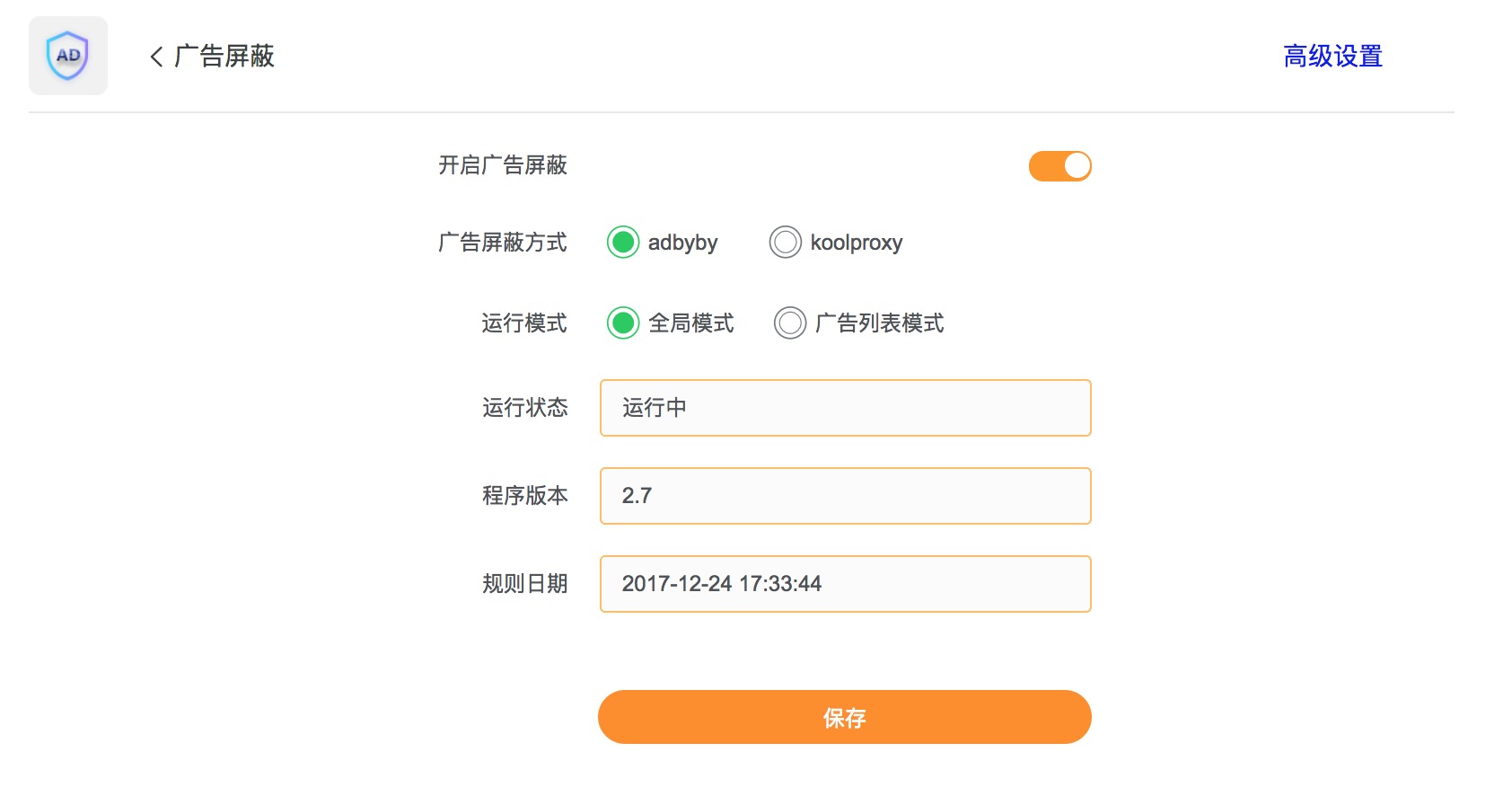Choose 全局模式 running mode

tap(623, 323)
